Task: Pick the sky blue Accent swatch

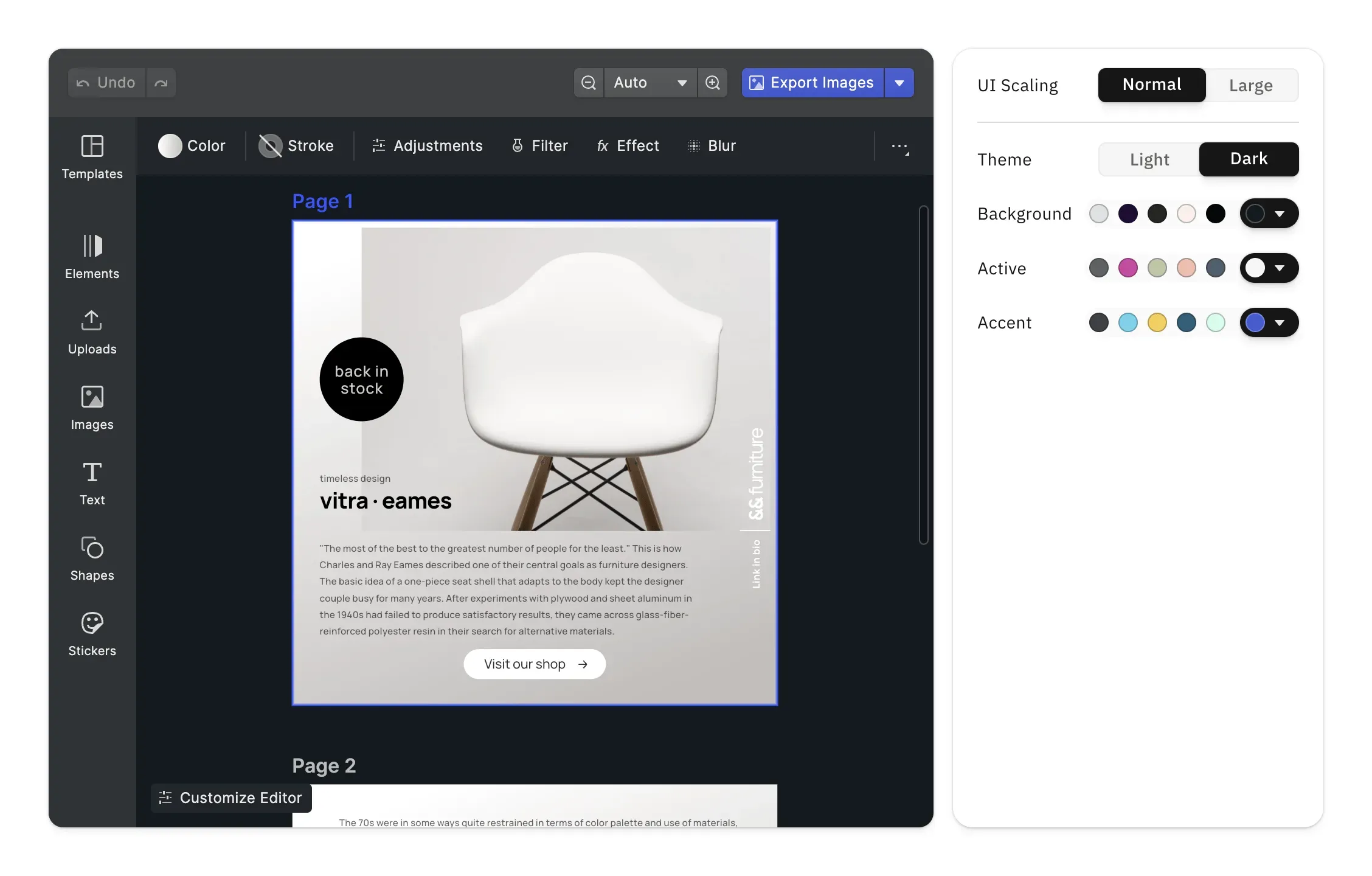Action: click(1128, 322)
